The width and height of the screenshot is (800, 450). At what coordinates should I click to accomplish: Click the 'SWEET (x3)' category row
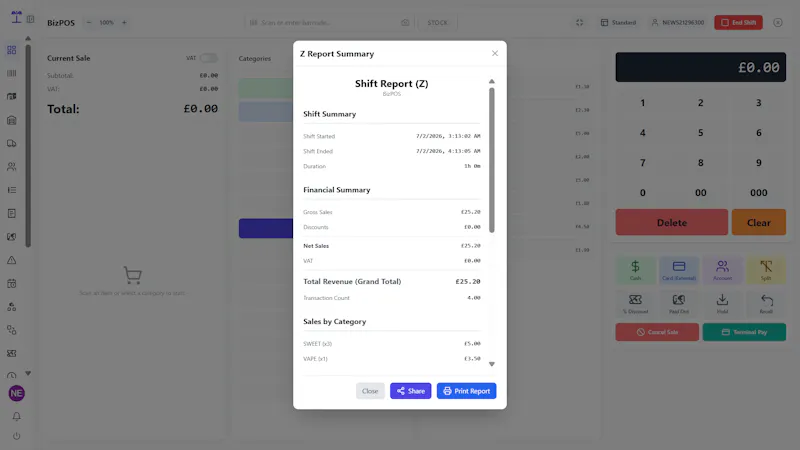(392, 343)
